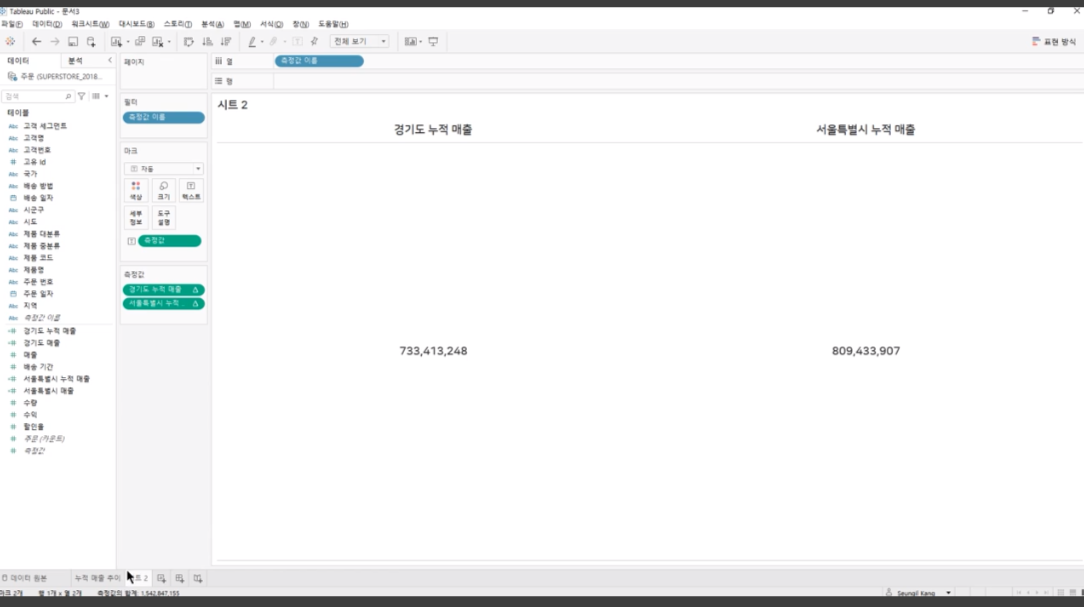This screenshot has width=1084, height=607.
Task: Click the 서울특별시 누적 매출 column header
Action: [x=866, y=129]
